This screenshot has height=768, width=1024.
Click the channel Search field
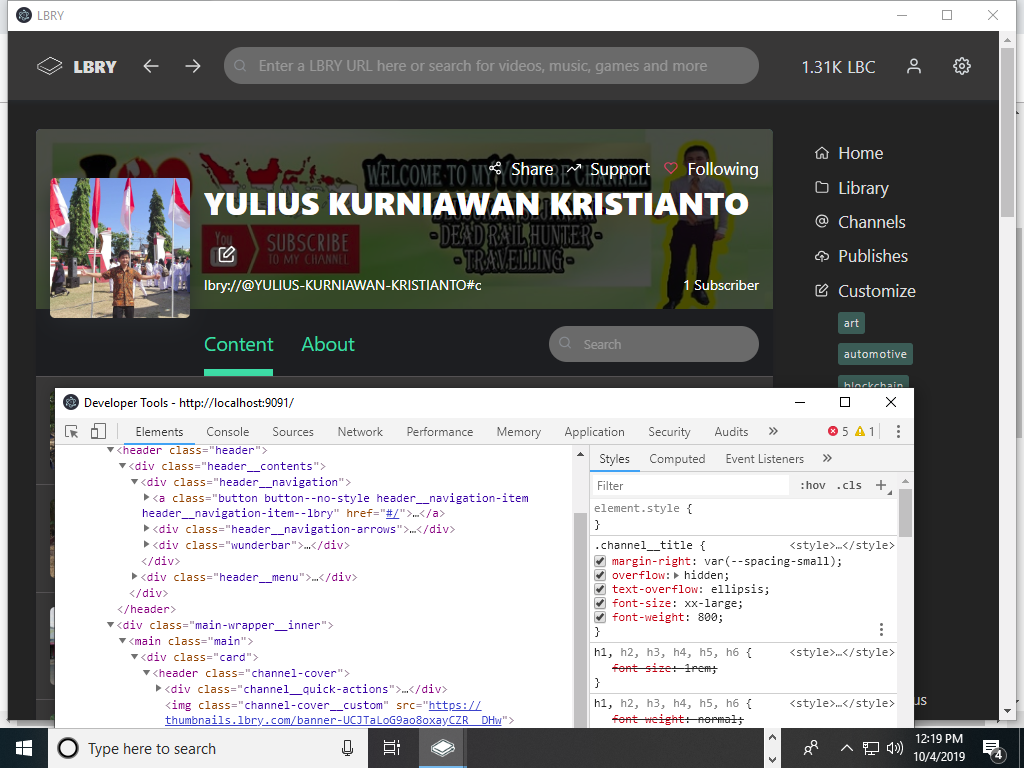(x=654, y=344)
